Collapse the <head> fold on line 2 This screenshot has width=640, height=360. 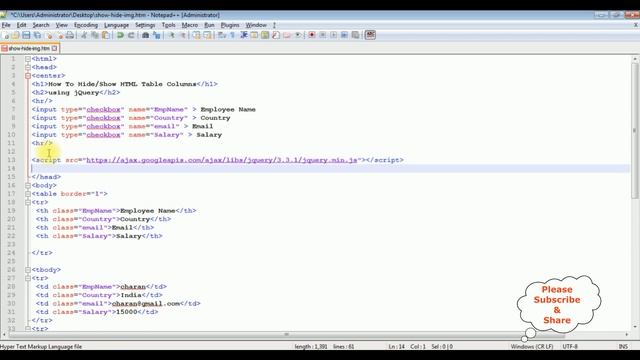pyautogui.click(x=28, y=67)
